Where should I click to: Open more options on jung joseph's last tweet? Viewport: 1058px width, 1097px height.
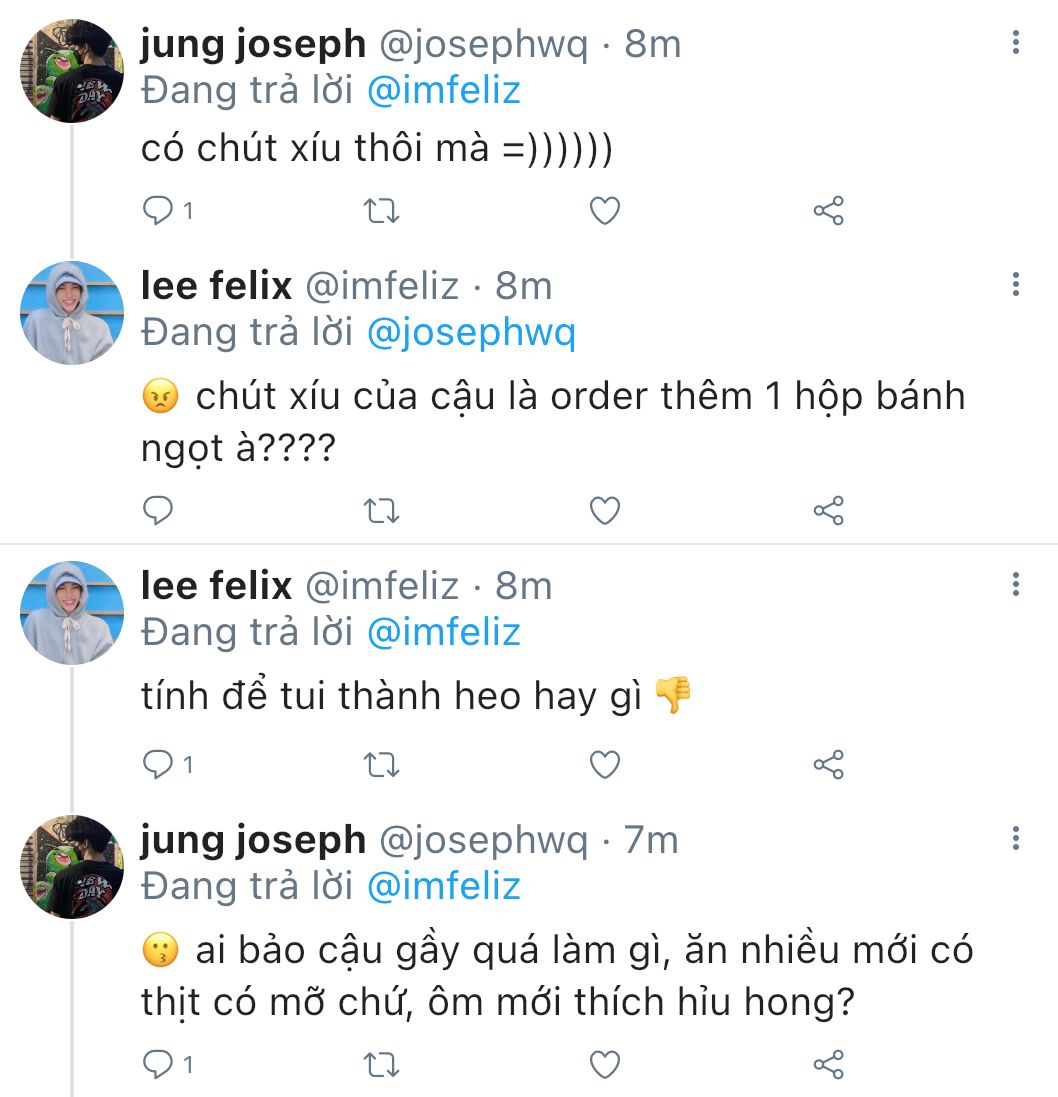point(1016,838)
